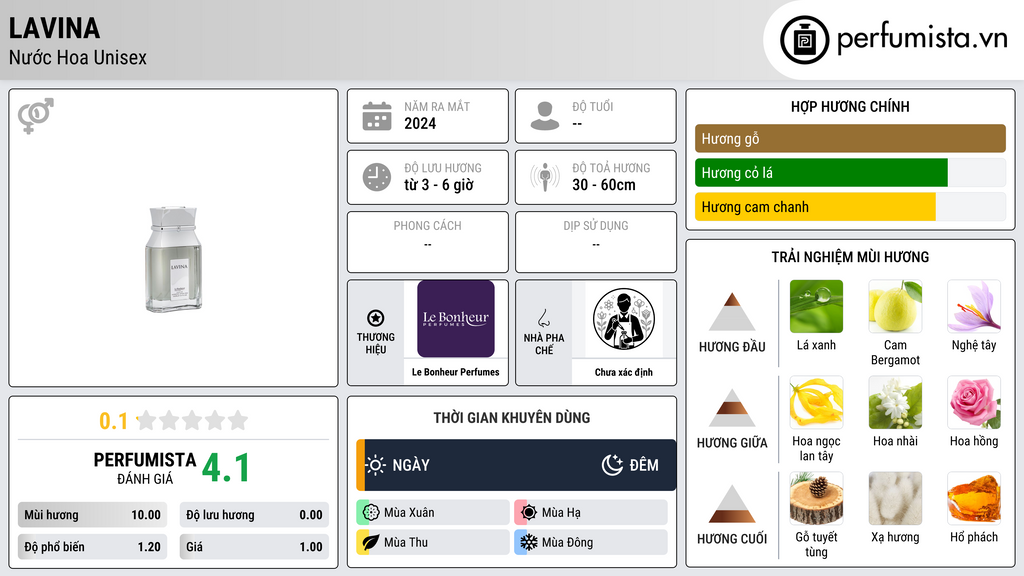Click the sillage icon for Độ toả hương
This screenshot has width=1024, height=576.
coord(545,177)
